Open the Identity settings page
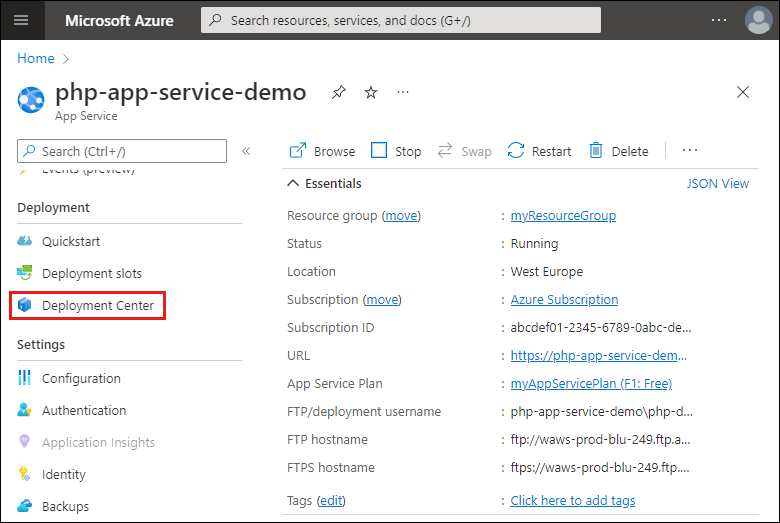 tap(64, 474)
